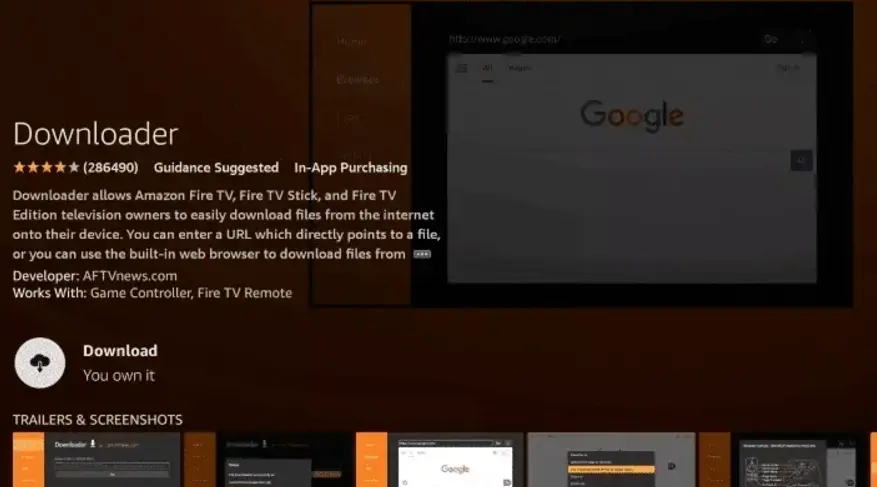Click the cloud Download icon

coord(40,363)
